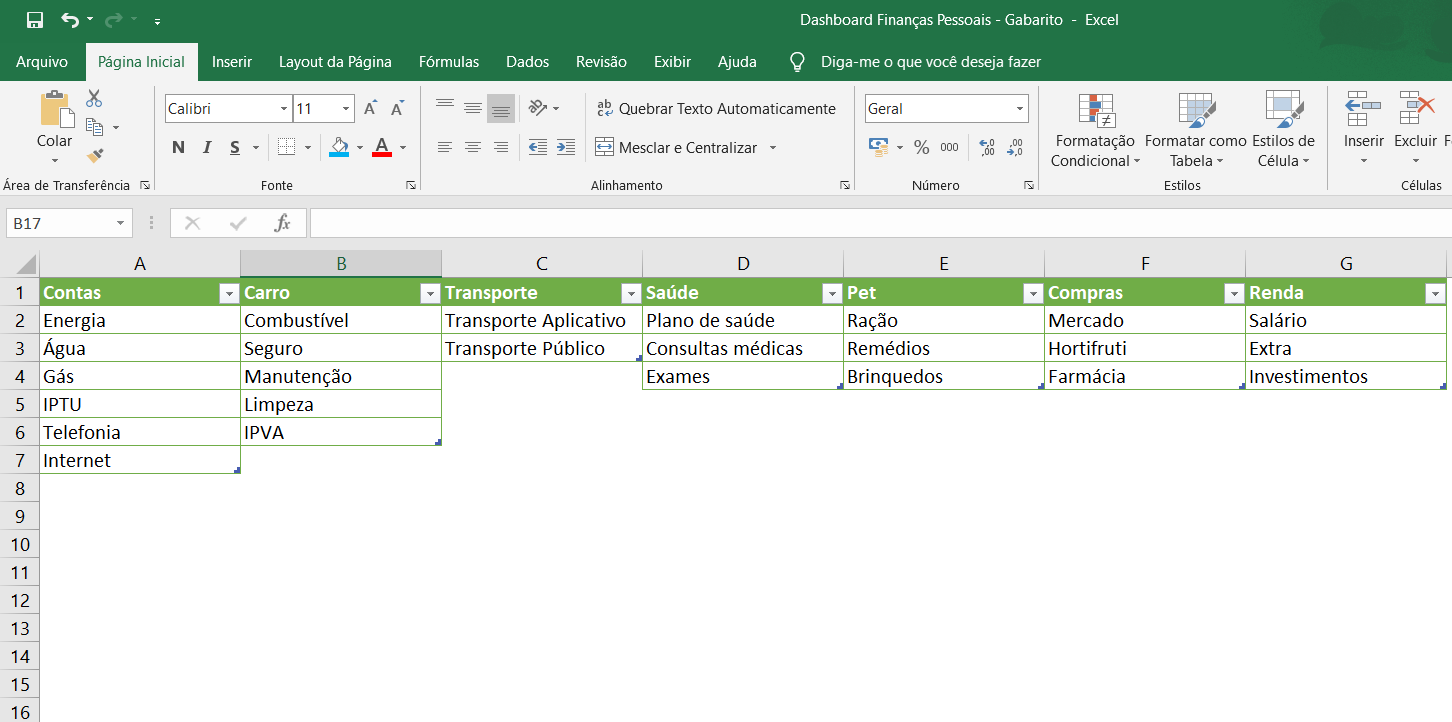This screenshot has width=1452, height=722.
Task: Align text left icon
Action: click(x=445, y=148)
